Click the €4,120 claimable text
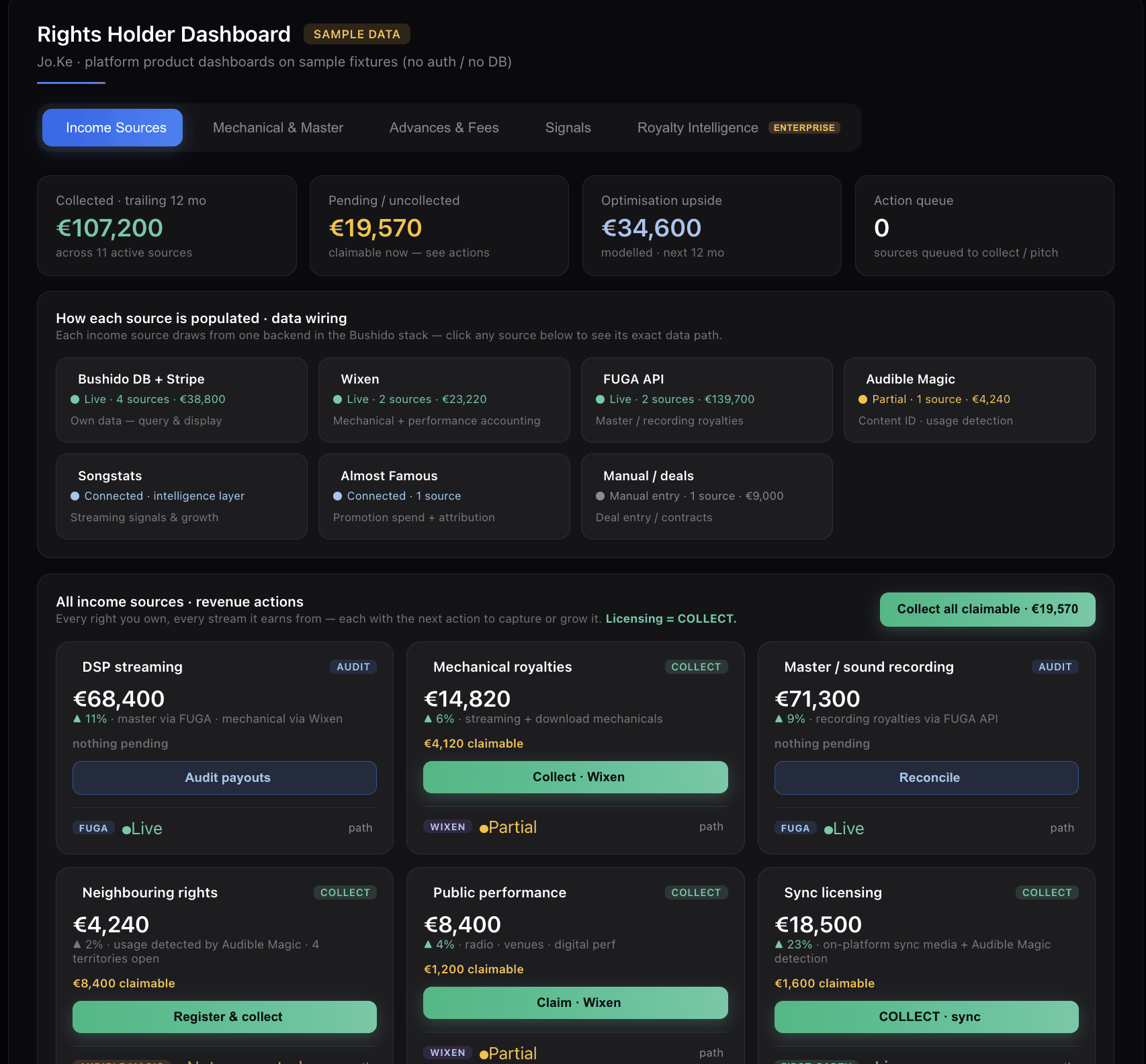Screen dimensions: 1146x1064 474,744
